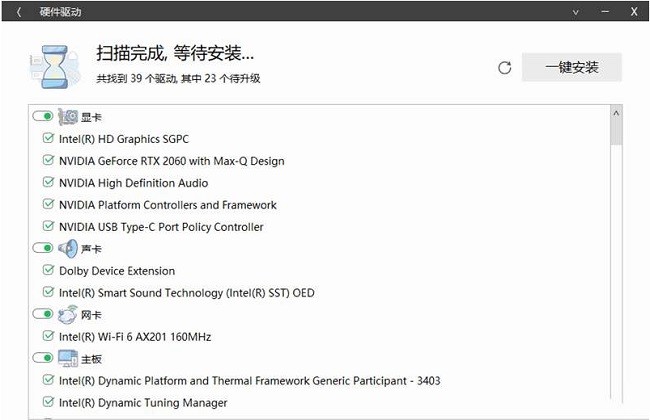The width and height of the screenshot is (650, 420).
Task: Click the speaker icon beside 声卡
Action: pyautogui.click(x=68, y=249)
